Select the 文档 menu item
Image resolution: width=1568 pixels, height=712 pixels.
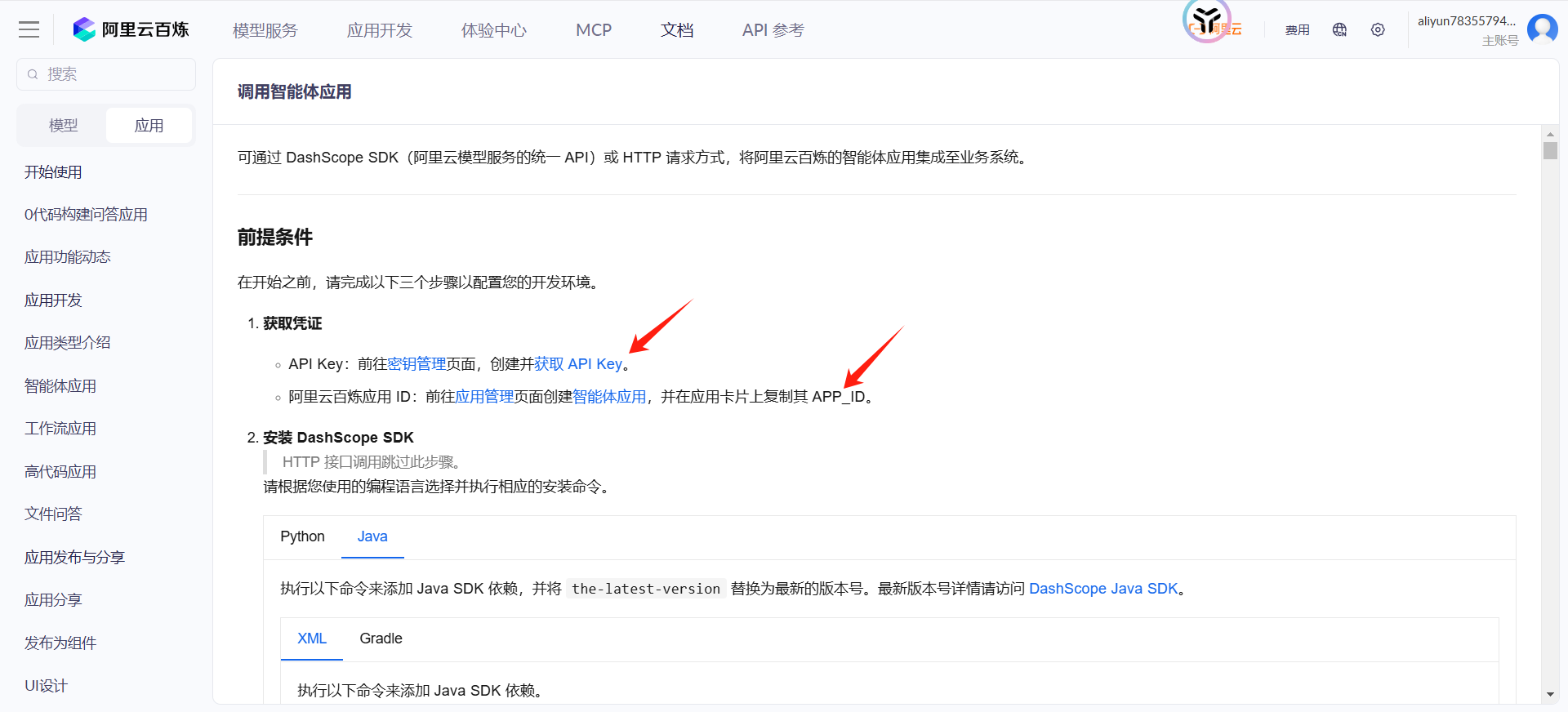[677, 30]
